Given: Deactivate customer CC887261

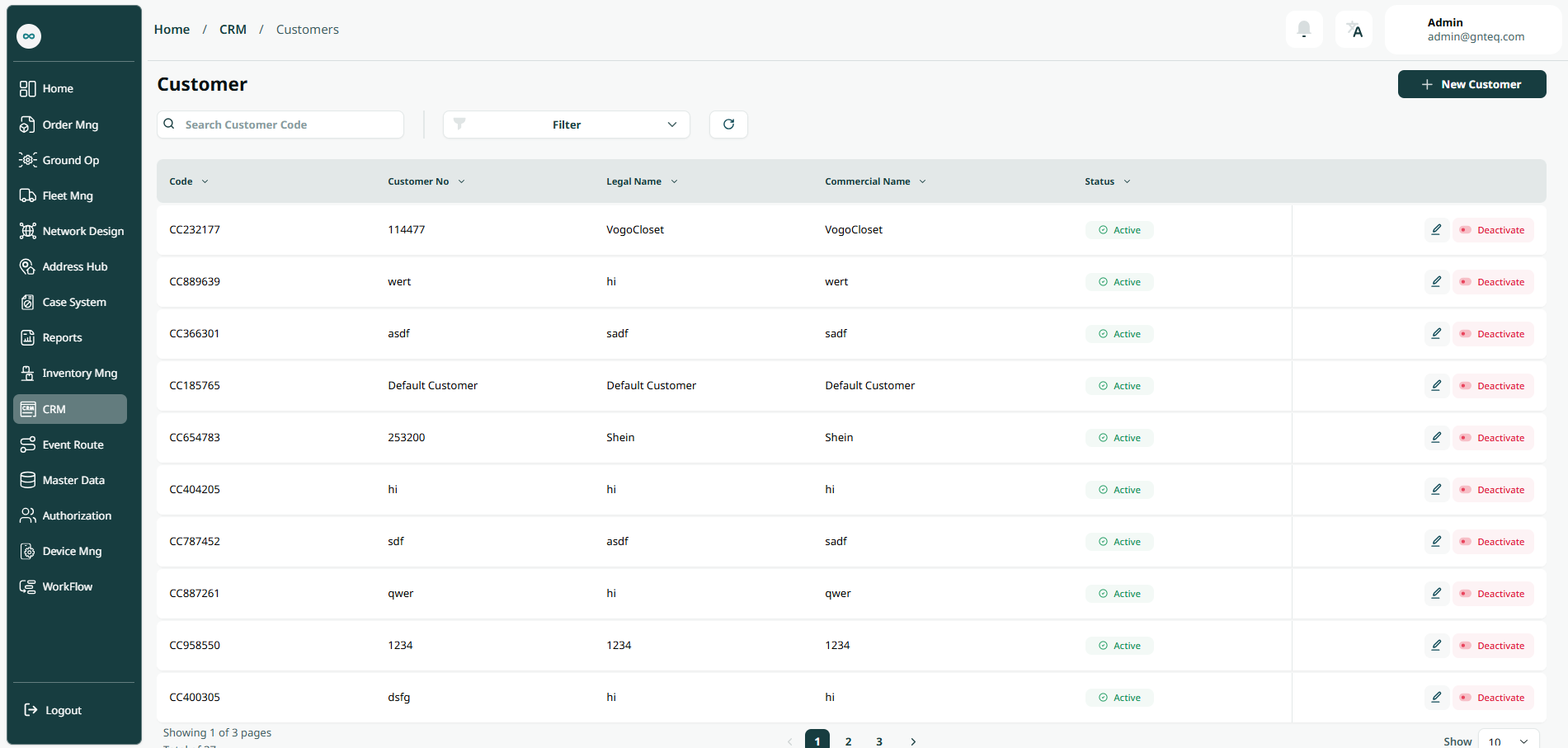Looking at the screenshot, I should point(1493,594).
